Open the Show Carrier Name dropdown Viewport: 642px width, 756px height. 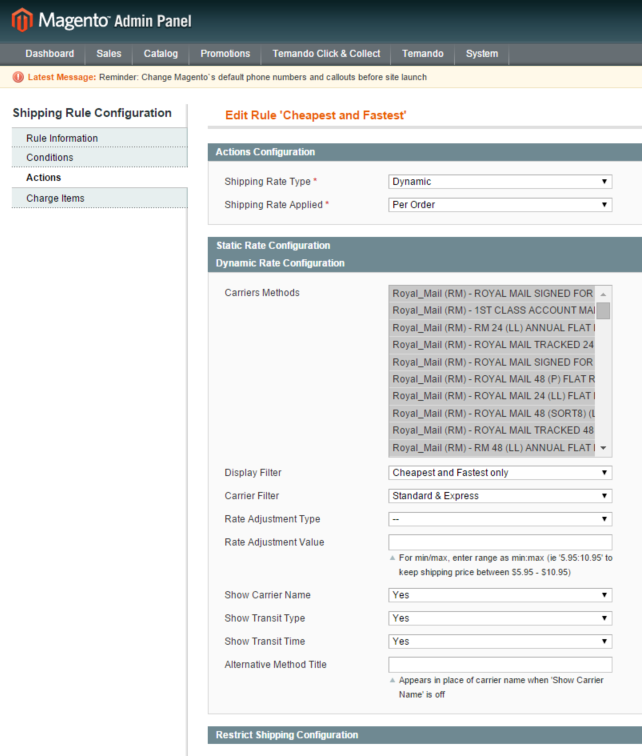(500, 595)
